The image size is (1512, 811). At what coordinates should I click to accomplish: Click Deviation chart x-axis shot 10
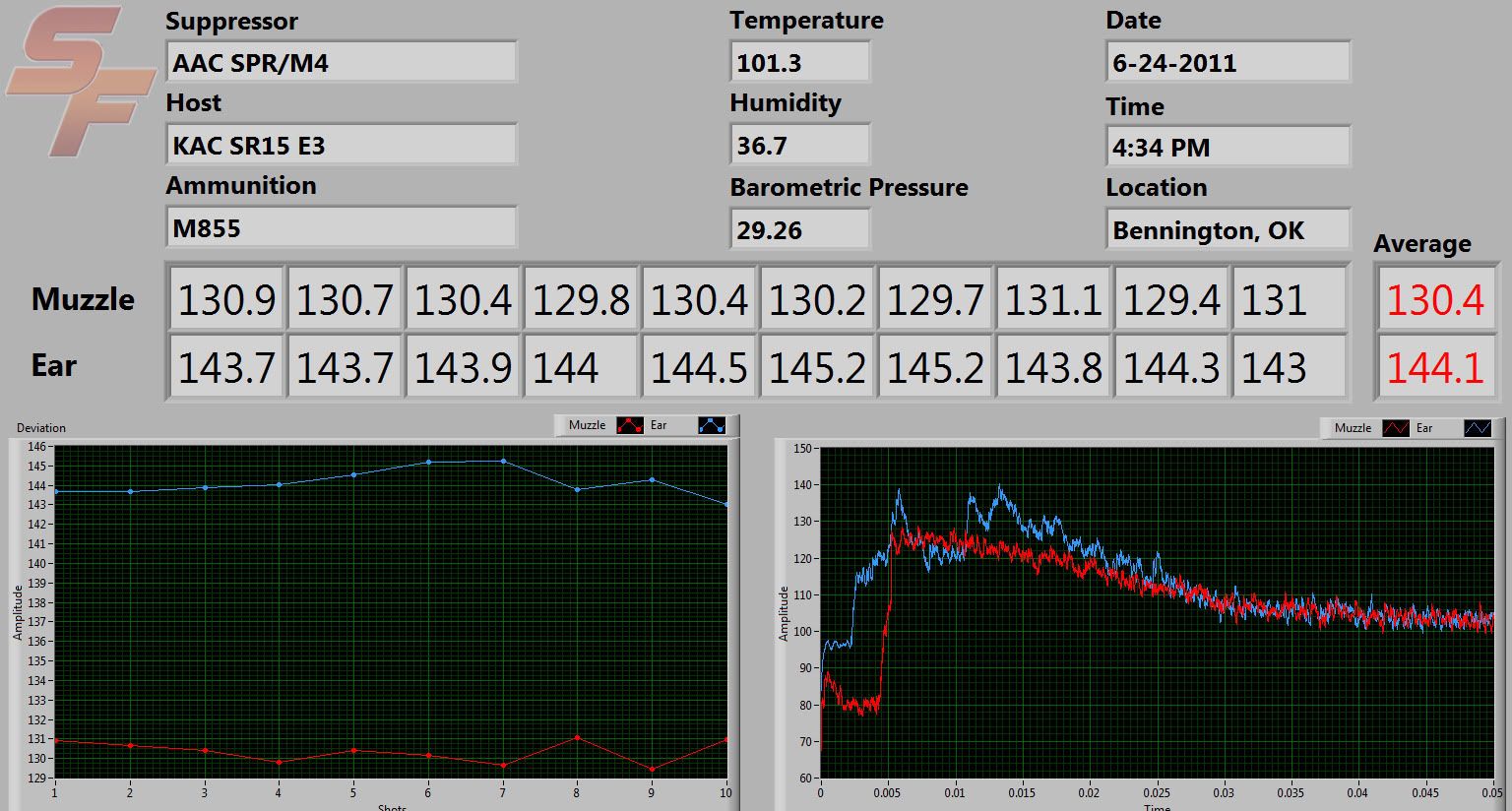click(725, 793)
